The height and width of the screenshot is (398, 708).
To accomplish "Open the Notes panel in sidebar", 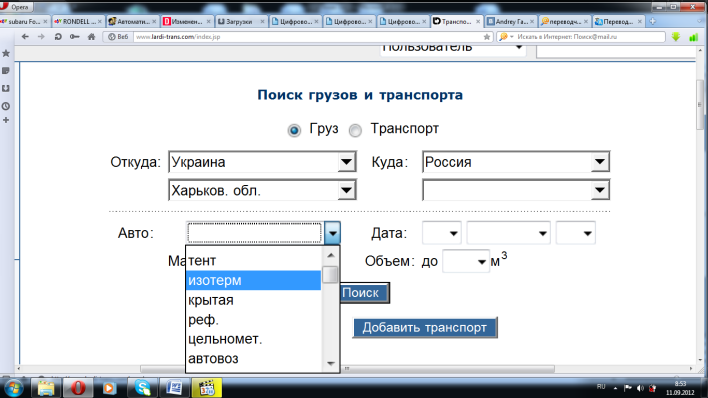I will pyautogui.click(x=6, y=70).
